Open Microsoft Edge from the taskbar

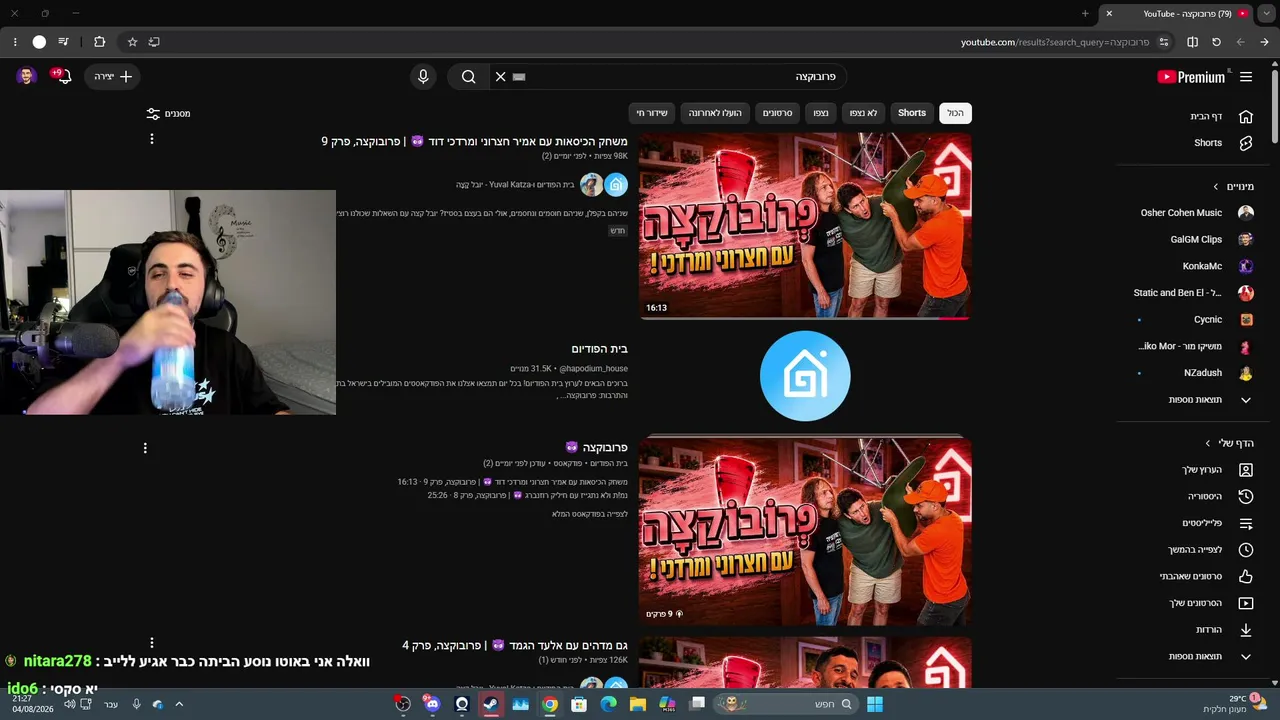(x=609, y=704)
